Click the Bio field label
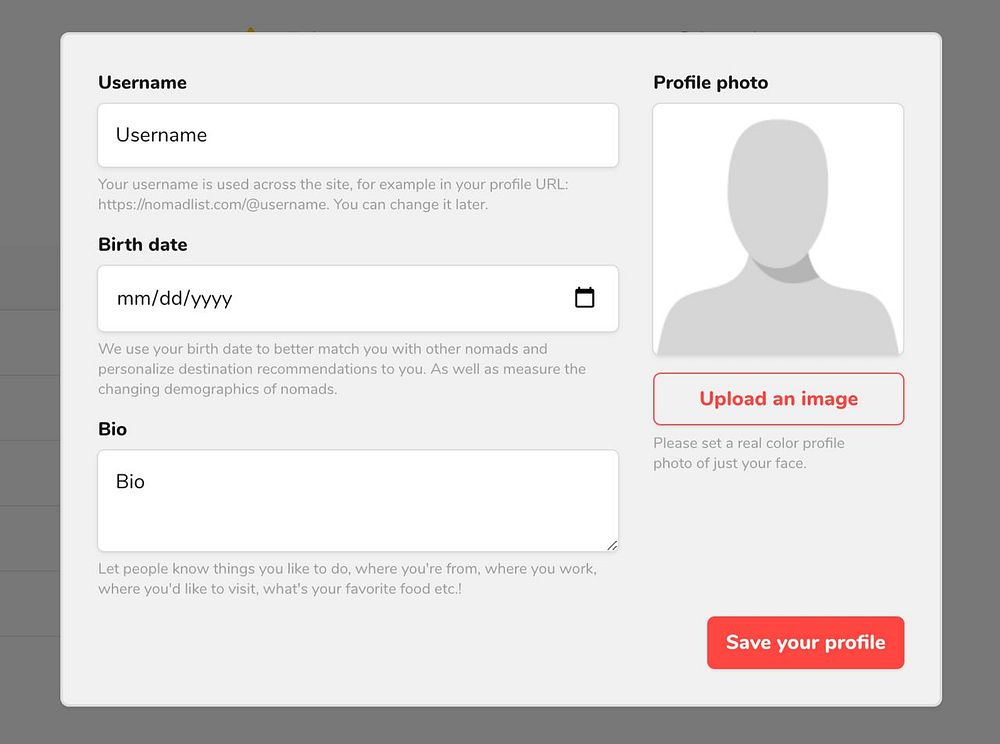This screenshot has height=744, width=1000. click(112, 429)
